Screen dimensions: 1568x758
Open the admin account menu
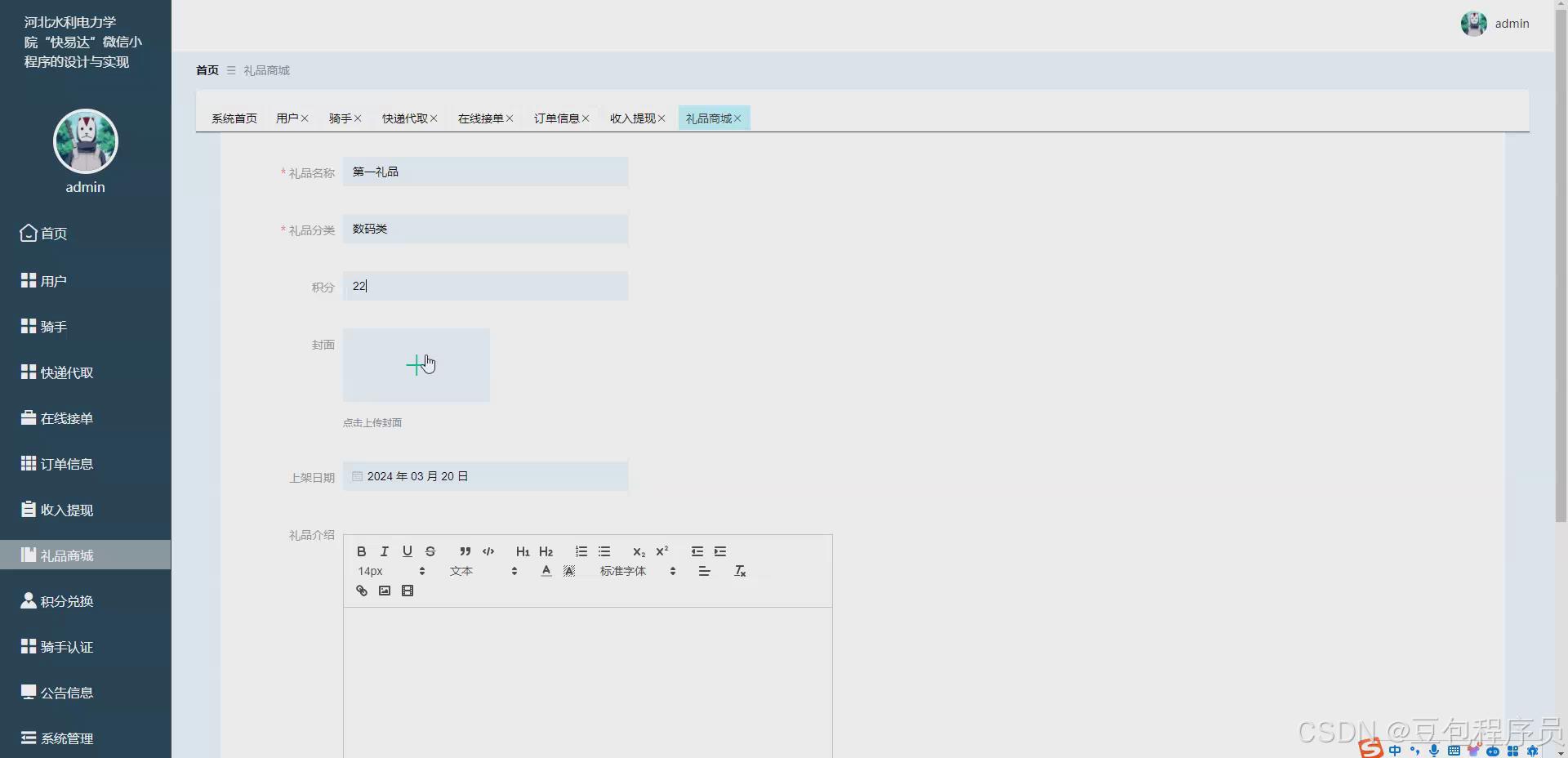[x=1495, y=24]
